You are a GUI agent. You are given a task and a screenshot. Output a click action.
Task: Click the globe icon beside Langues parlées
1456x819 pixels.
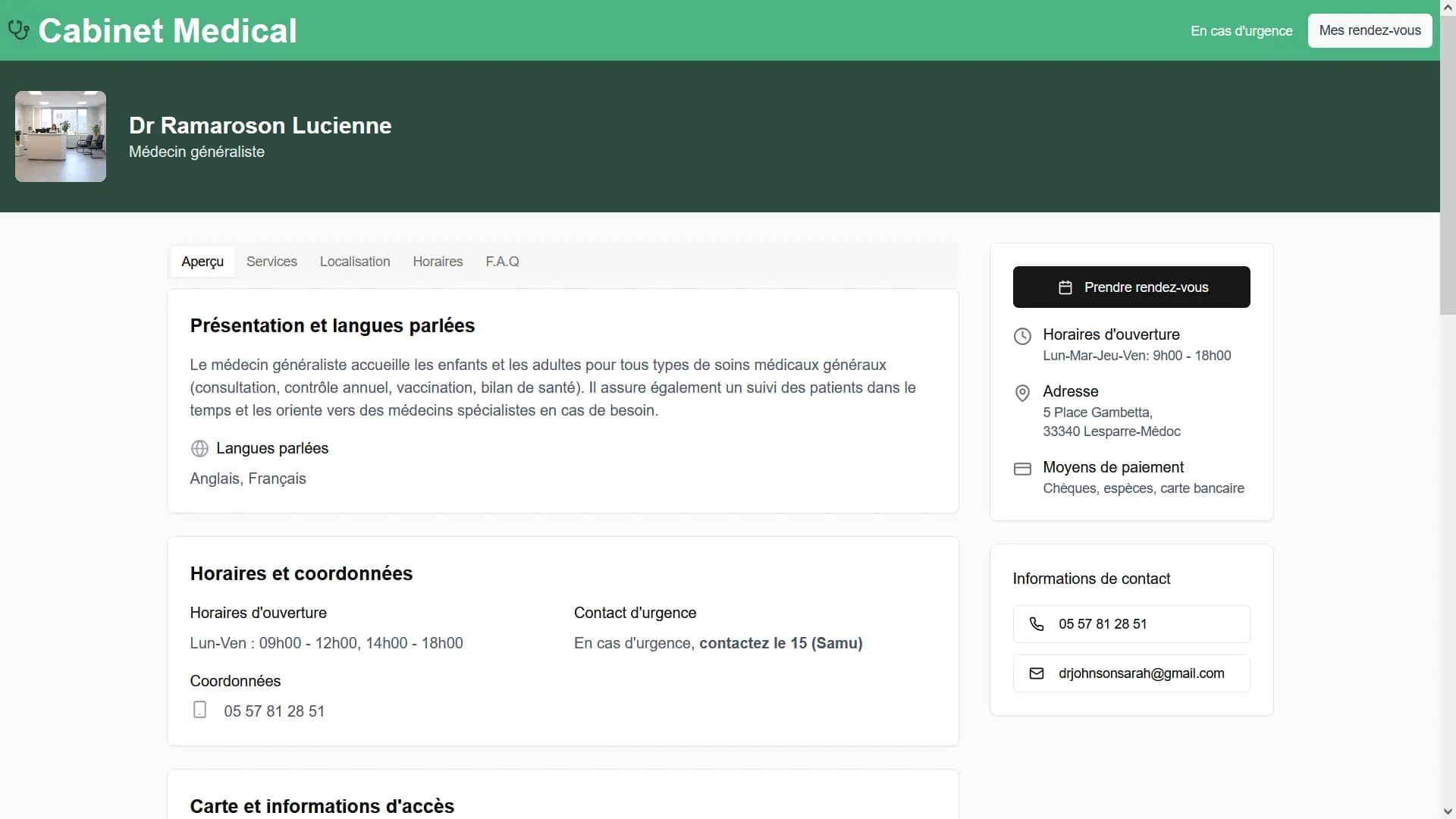(x=199, y=449)
